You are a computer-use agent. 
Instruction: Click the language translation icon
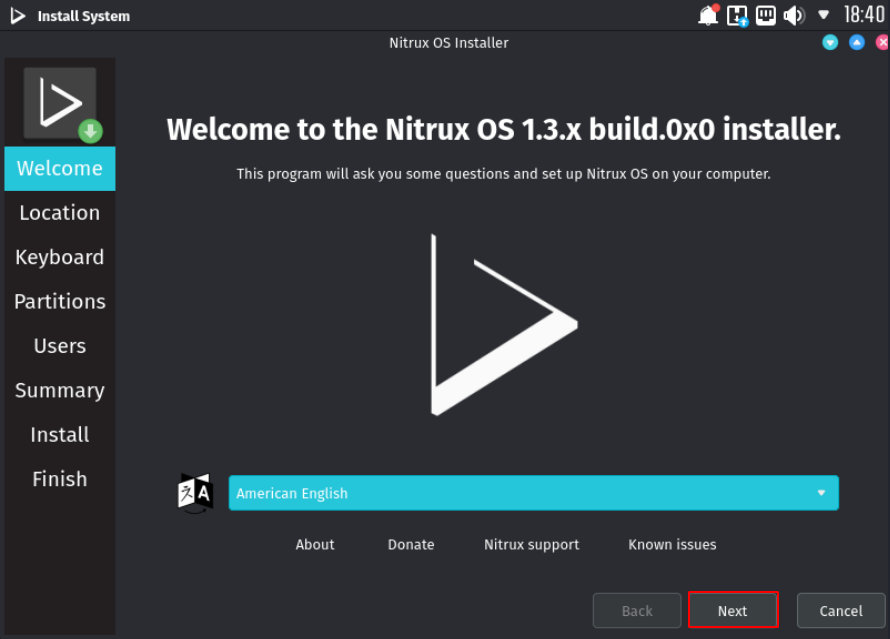pos(195,493)
